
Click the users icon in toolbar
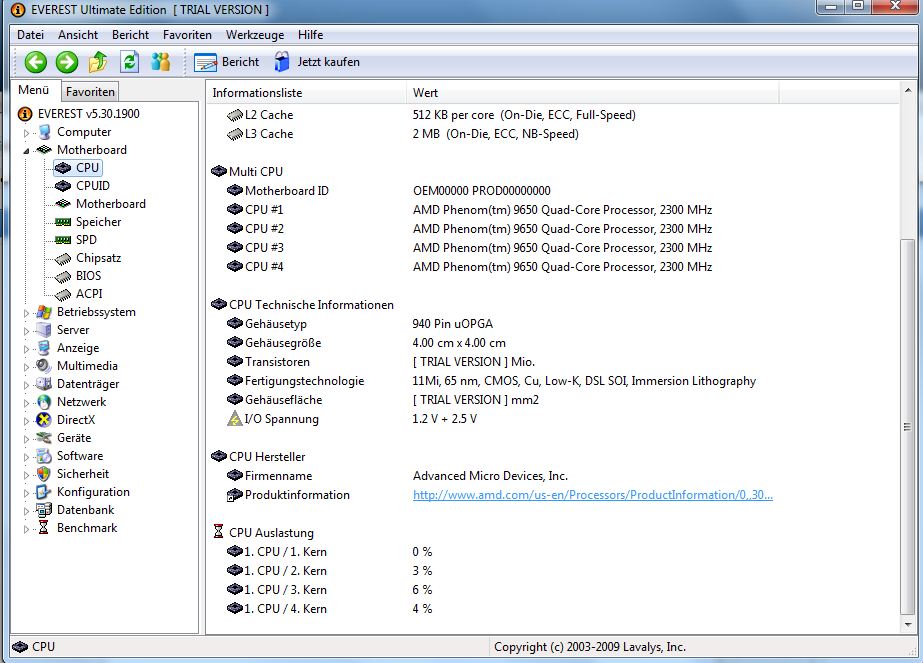(x=160, y=62)
